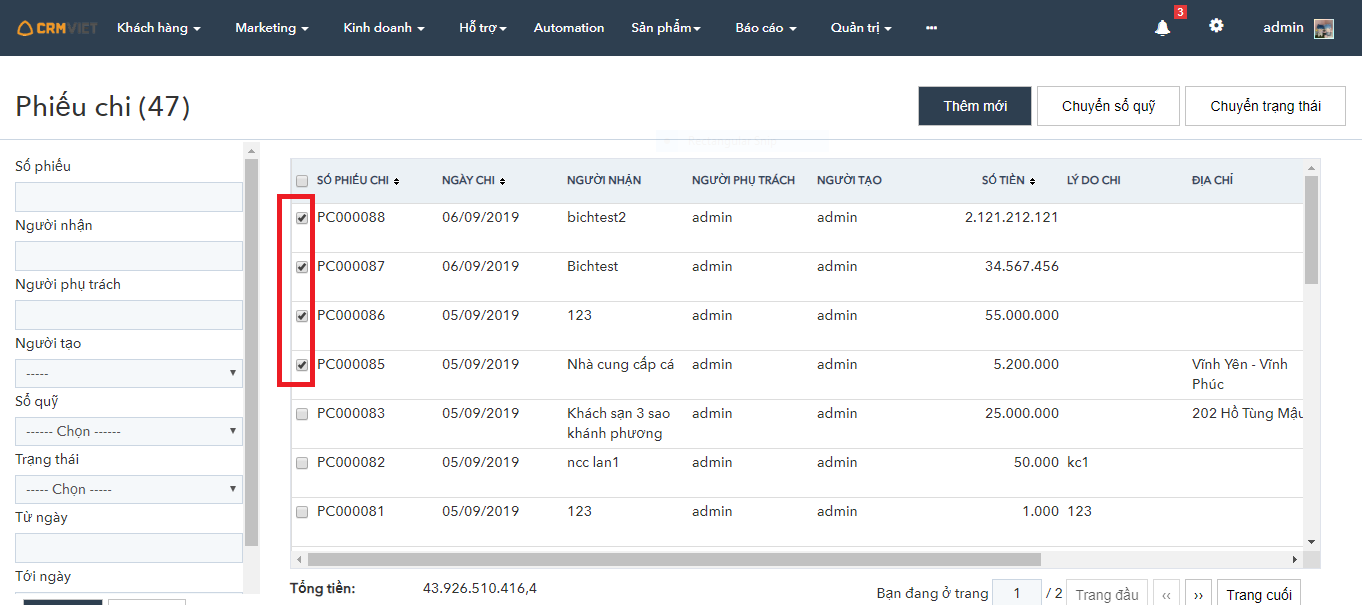Uncheck the PC000085 row checkbox
Screen dimensions: 1362x605
(302, 365)
